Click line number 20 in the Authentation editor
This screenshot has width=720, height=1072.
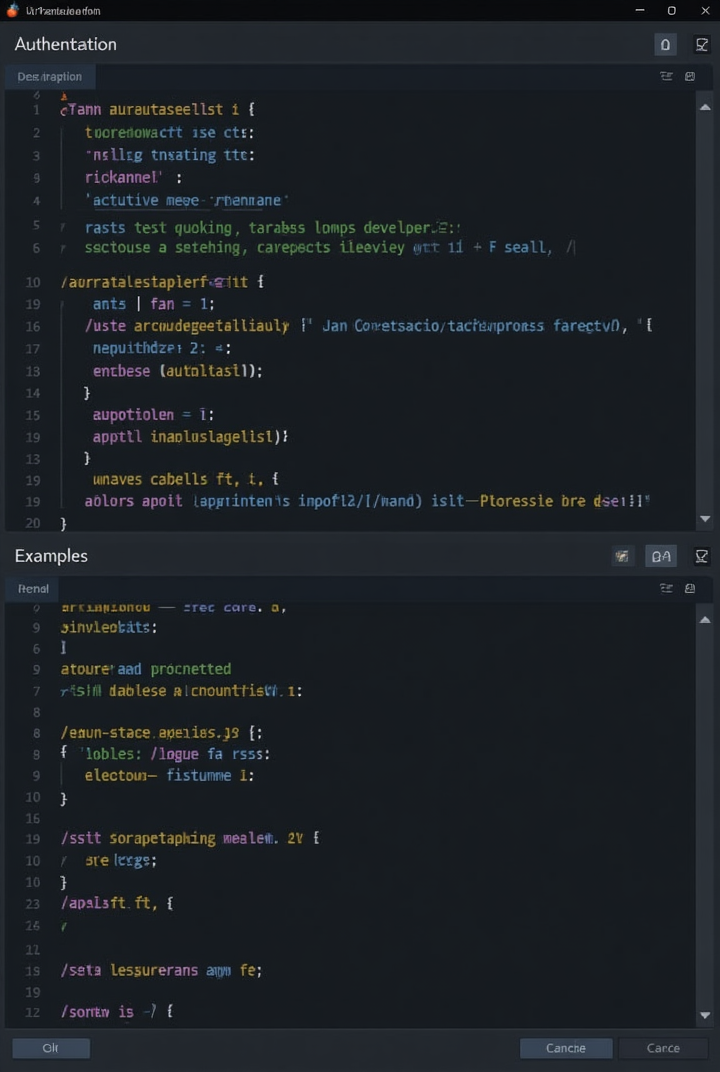click(x=32, y=524)
